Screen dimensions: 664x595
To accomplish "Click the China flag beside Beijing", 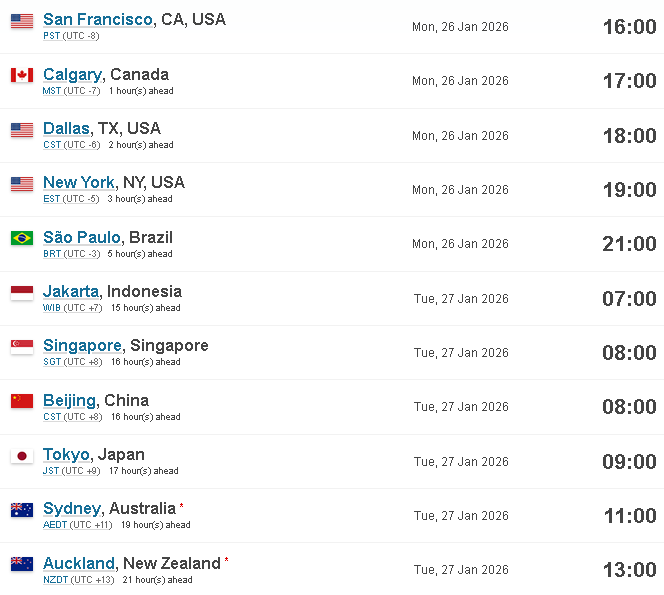I will (22, 401).
